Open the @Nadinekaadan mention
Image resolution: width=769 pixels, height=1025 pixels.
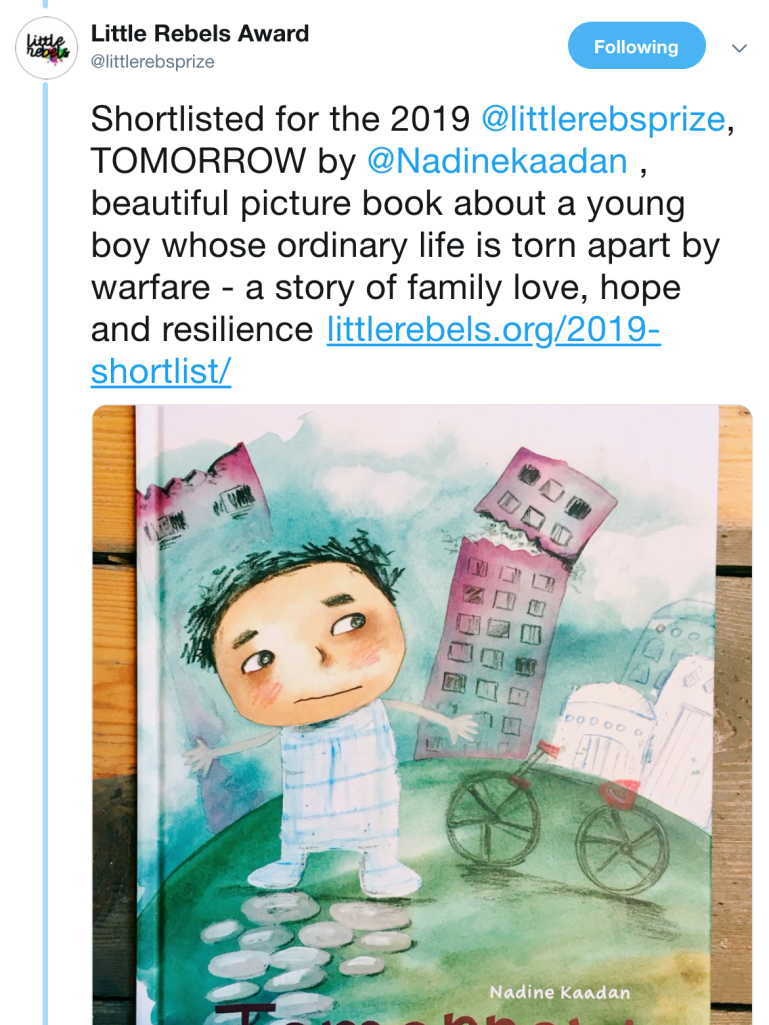pos(498,161)
